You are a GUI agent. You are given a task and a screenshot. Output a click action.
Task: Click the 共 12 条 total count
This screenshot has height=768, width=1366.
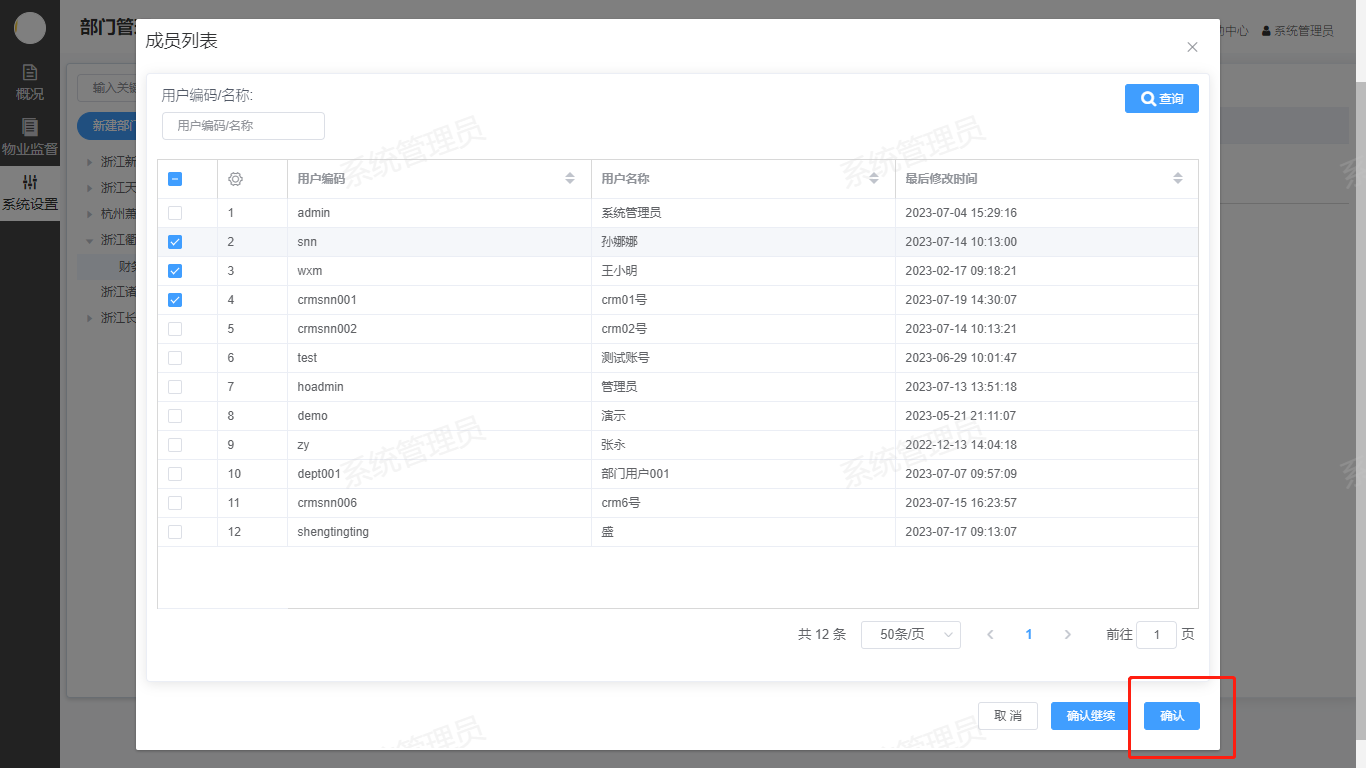(x=822, y=635)
